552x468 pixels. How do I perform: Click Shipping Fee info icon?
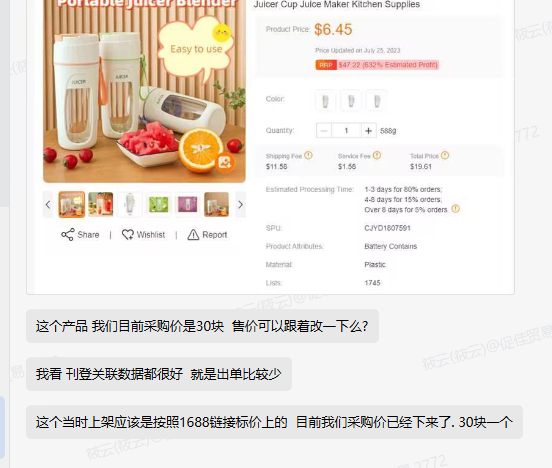pyautogui.click(x=308, y=155)
